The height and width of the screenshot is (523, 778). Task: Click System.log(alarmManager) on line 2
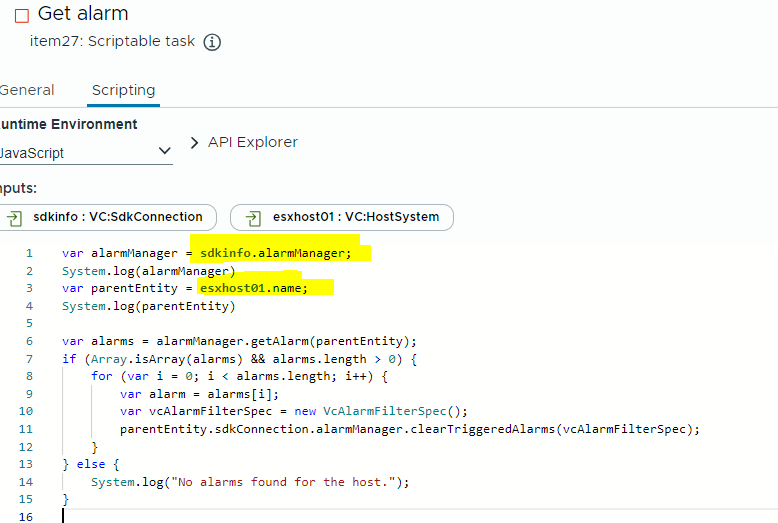(148, 271)
